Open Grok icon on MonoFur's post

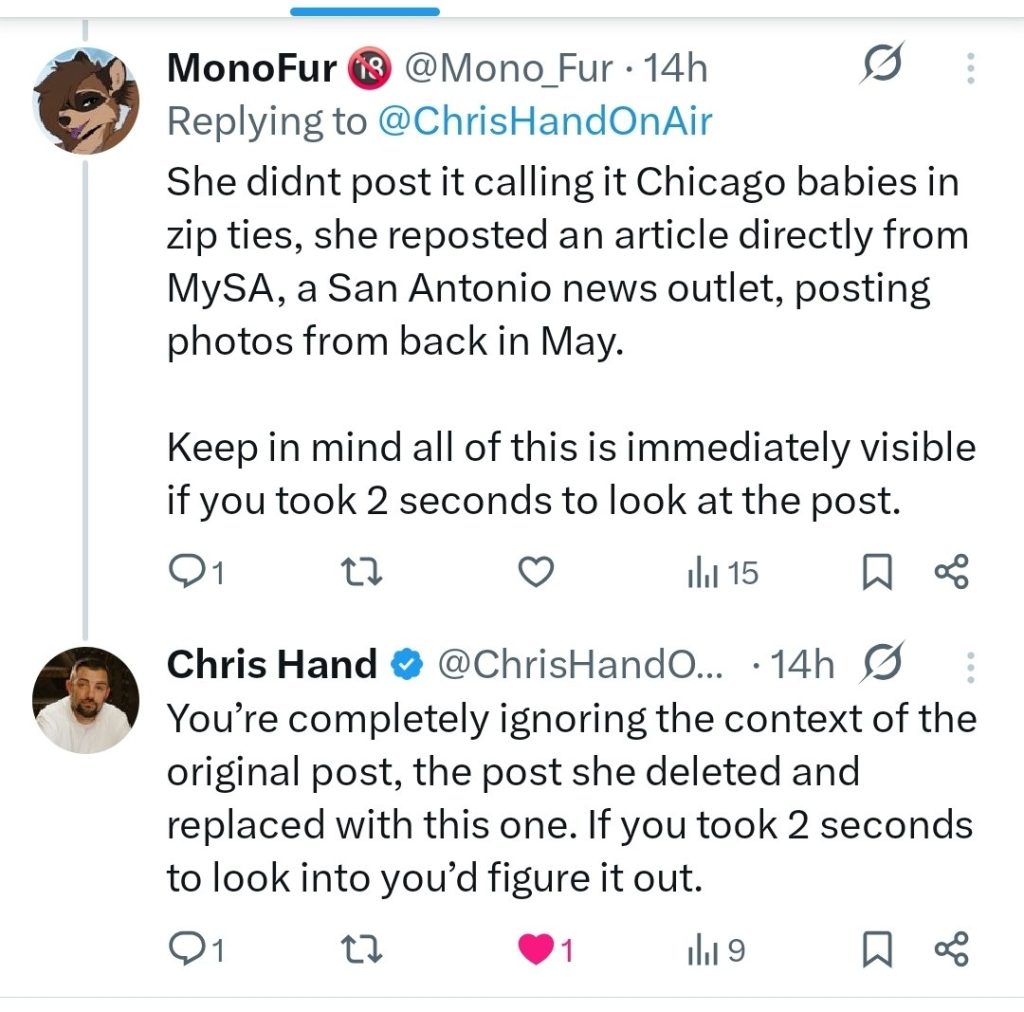click(882, 66)
